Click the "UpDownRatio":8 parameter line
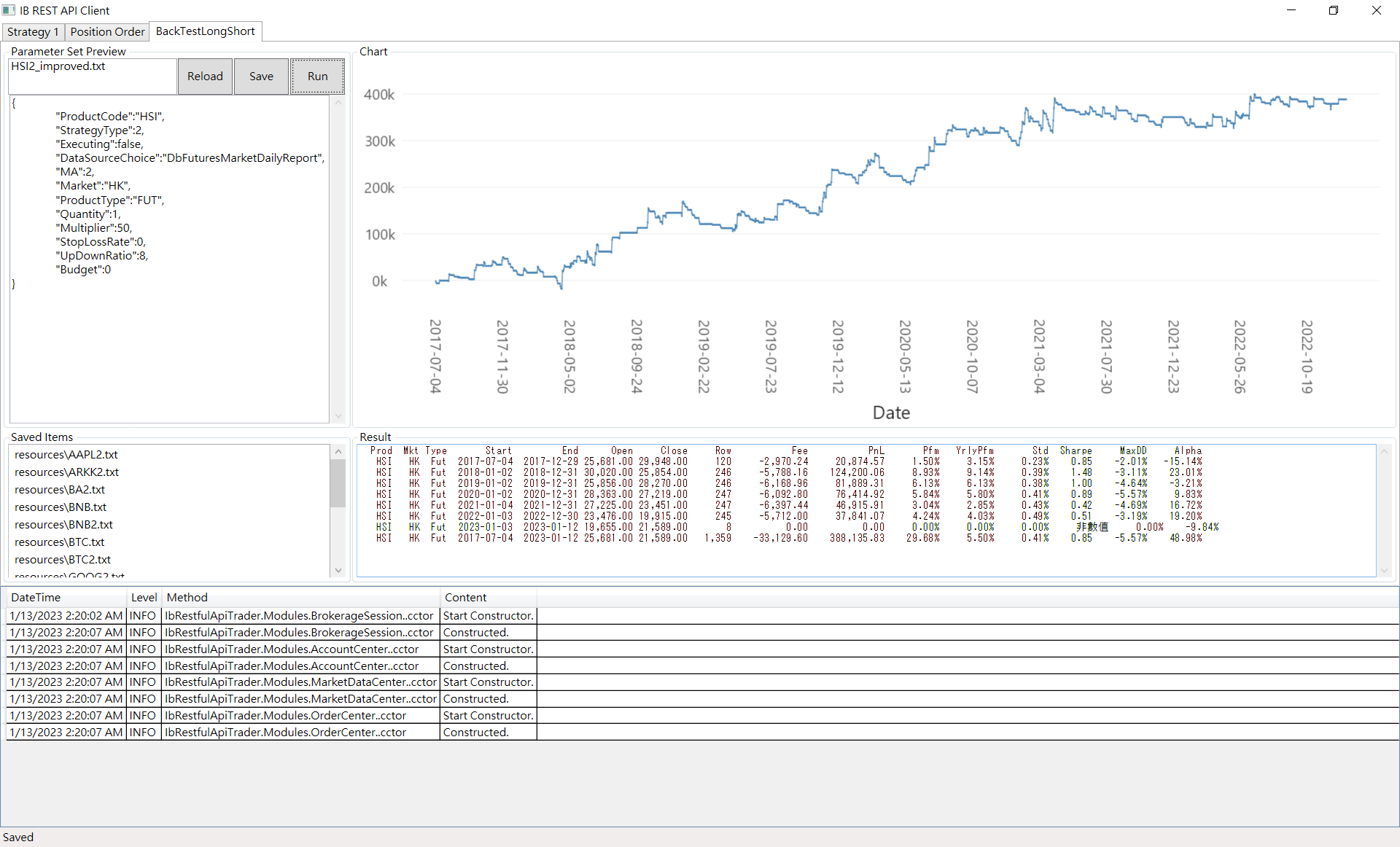 pyautogui.click(x=102, y=256)
